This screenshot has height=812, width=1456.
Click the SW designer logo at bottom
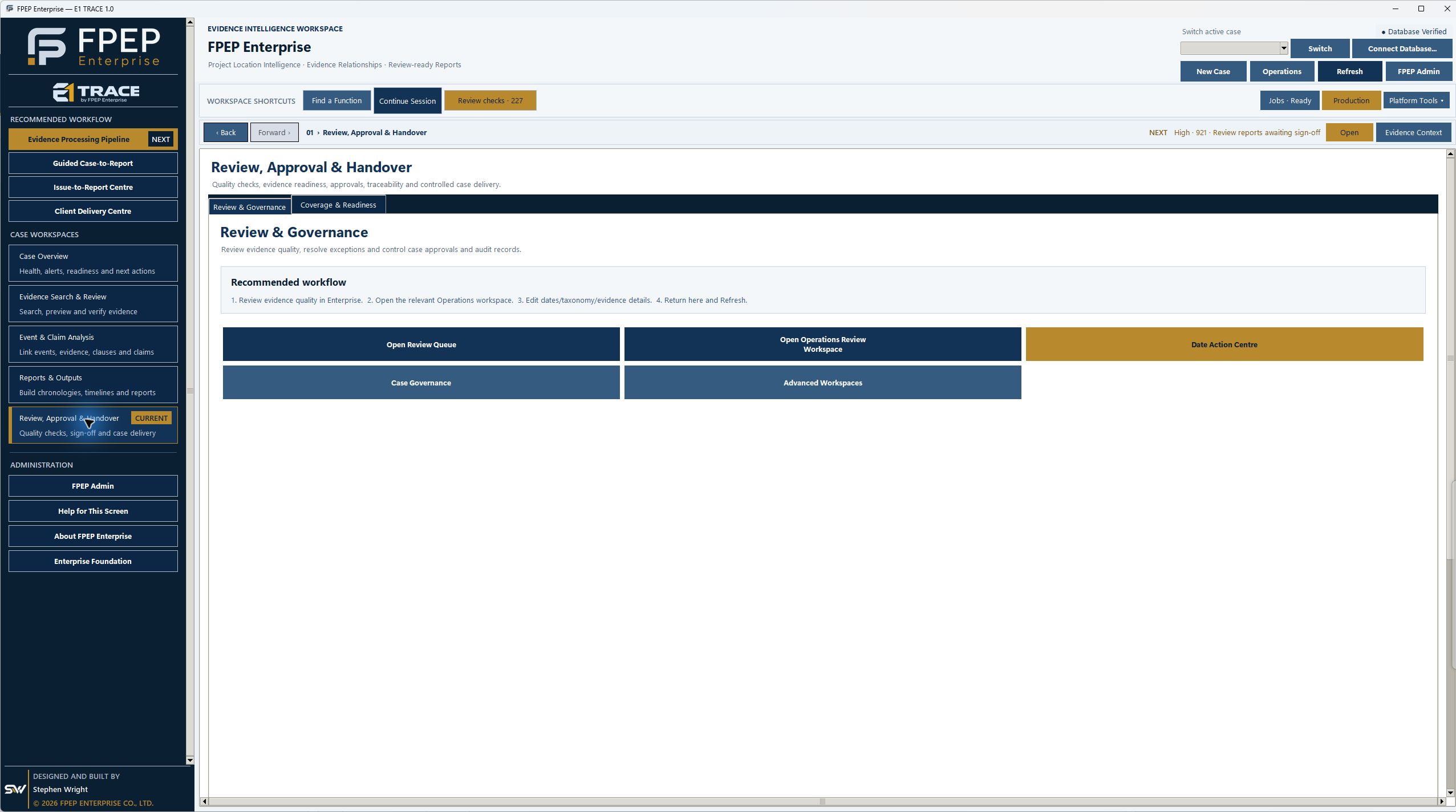tap(15, 789)
